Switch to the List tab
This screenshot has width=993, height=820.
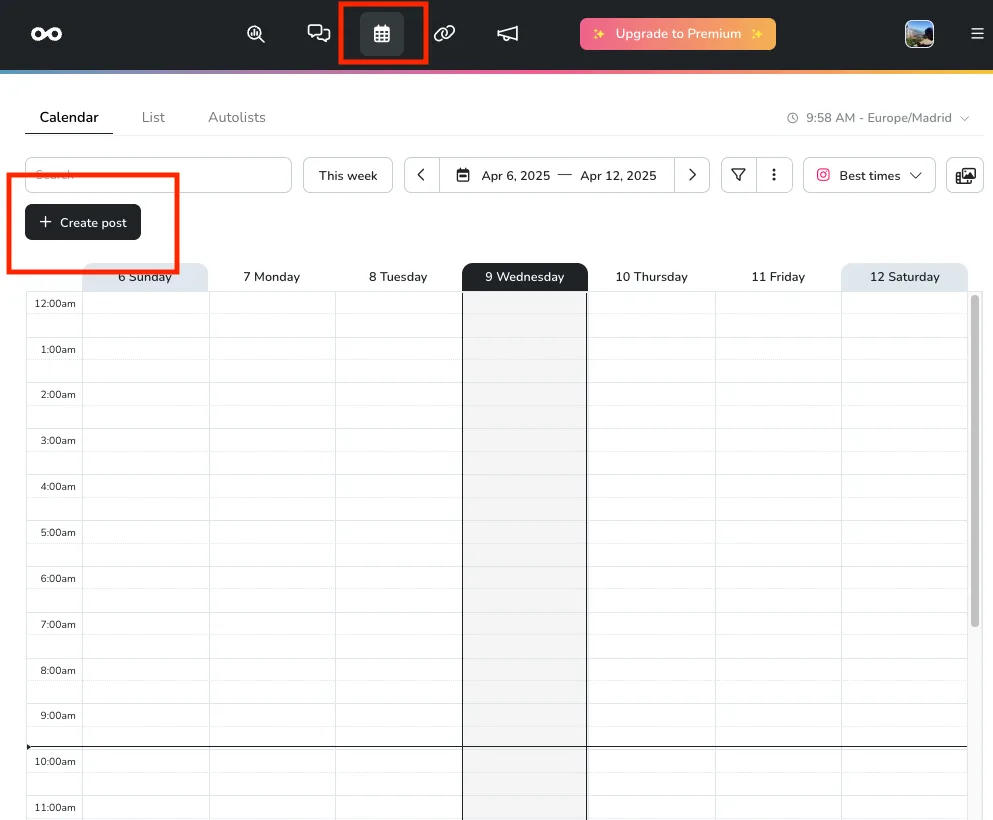(153, 117)
